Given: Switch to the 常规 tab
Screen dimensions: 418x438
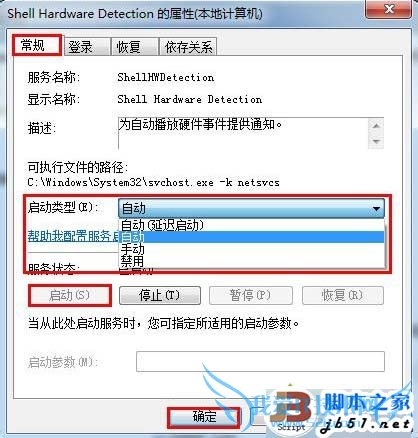Looking at the screenshot, I should coord(37,45).
